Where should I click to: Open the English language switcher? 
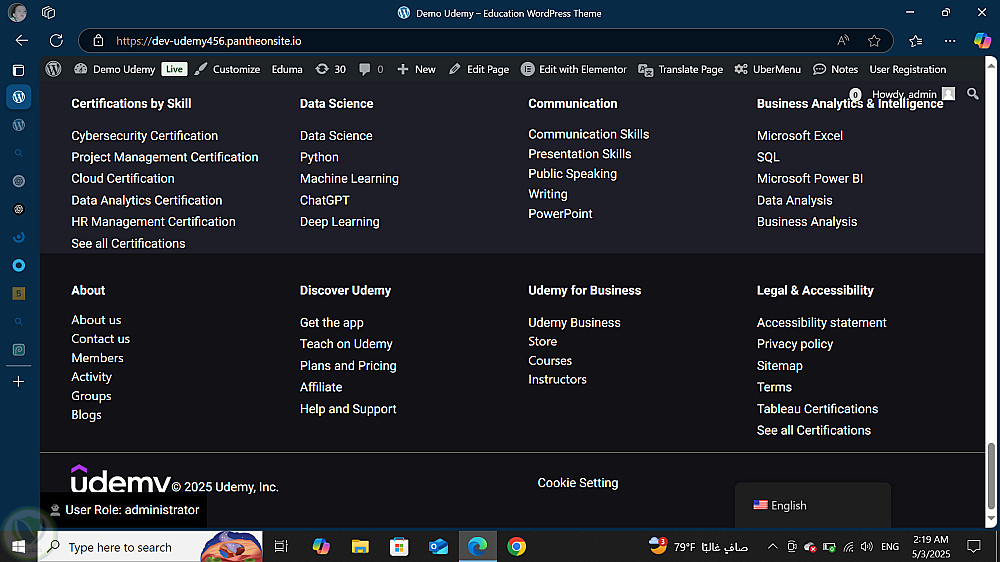coord(812,505)
